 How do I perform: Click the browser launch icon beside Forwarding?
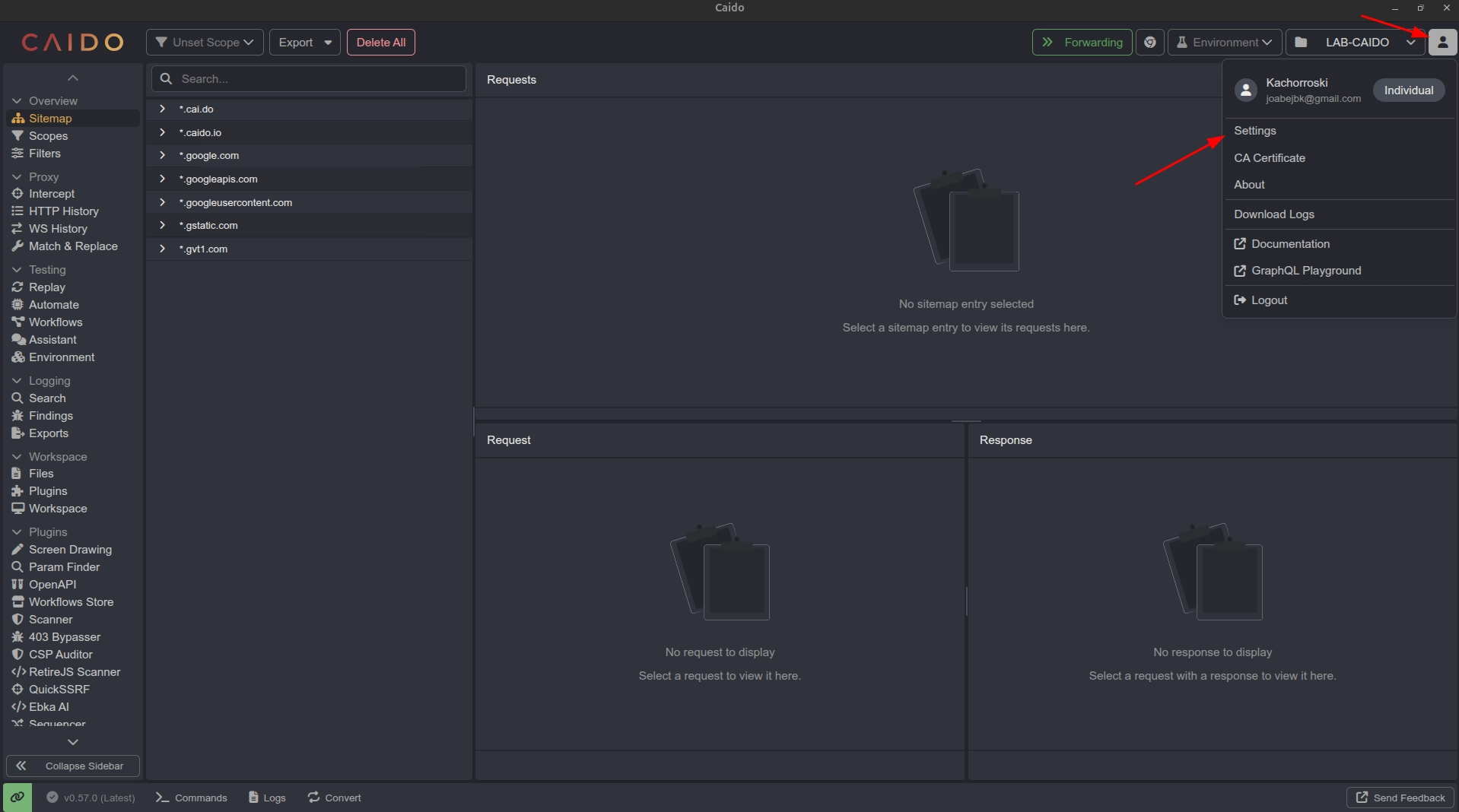coord(1150,43)
